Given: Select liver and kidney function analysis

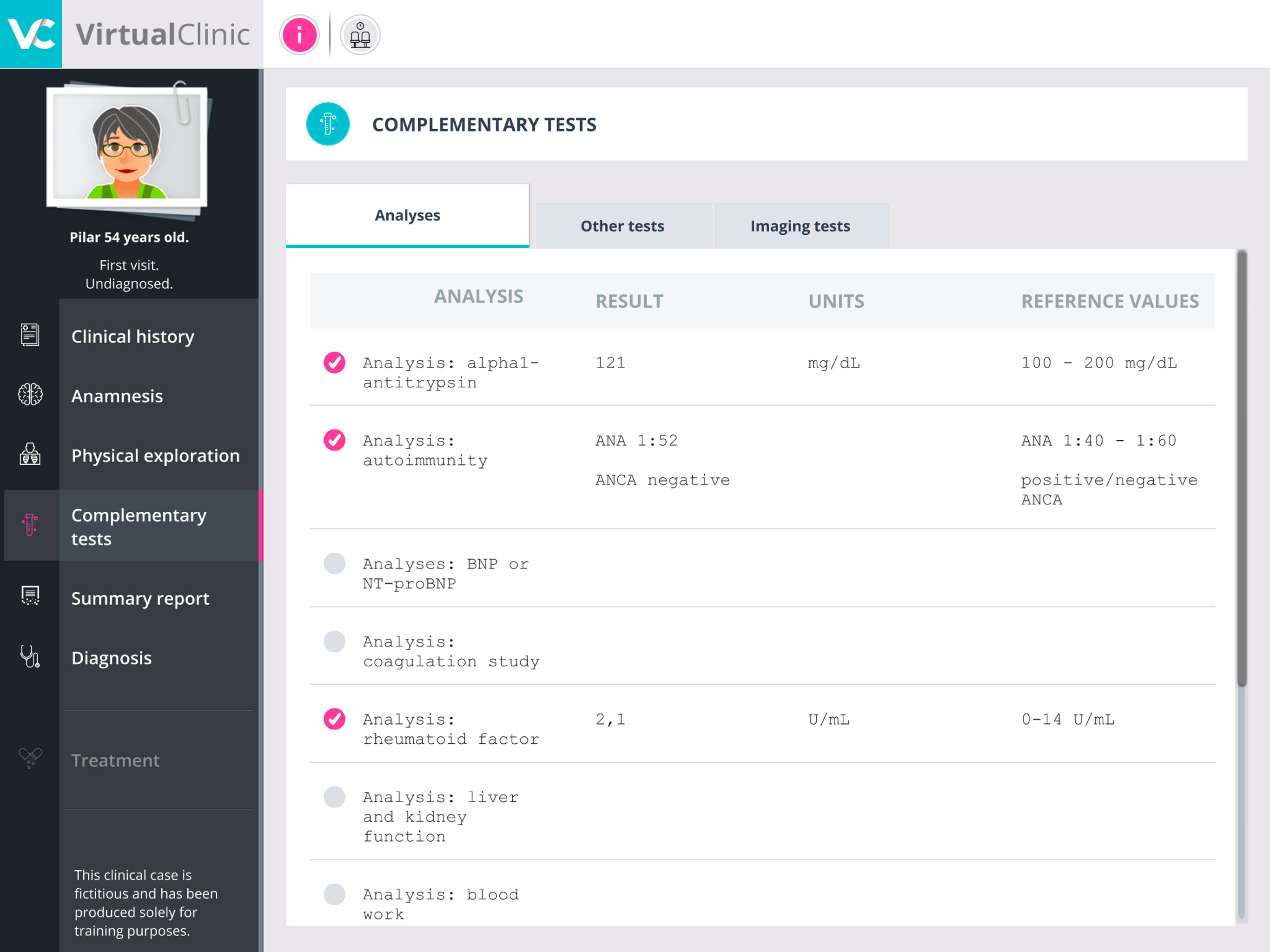Looking at the screenshot, I should 334,797.
